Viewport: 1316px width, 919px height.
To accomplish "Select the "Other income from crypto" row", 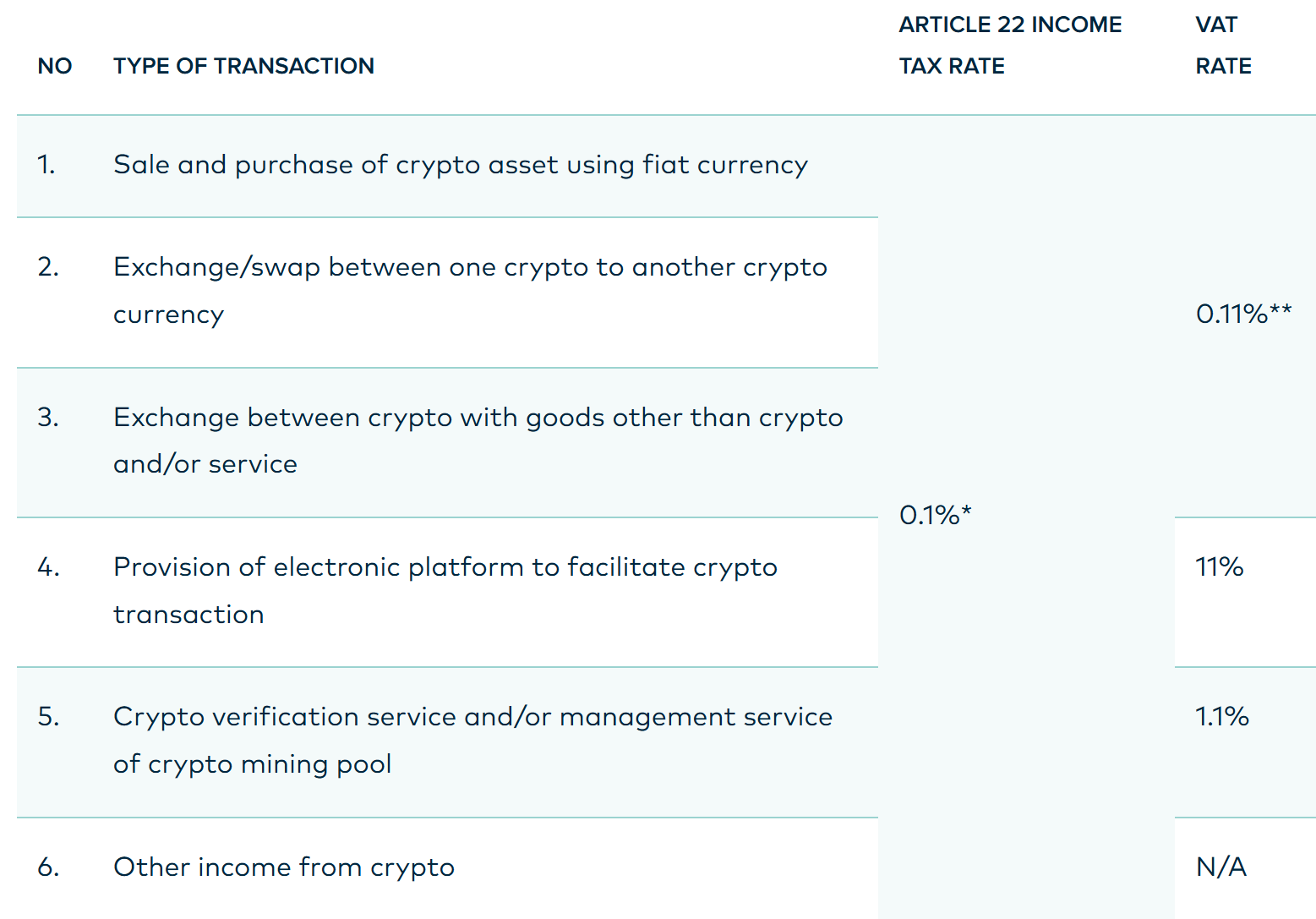I will 284,867.
